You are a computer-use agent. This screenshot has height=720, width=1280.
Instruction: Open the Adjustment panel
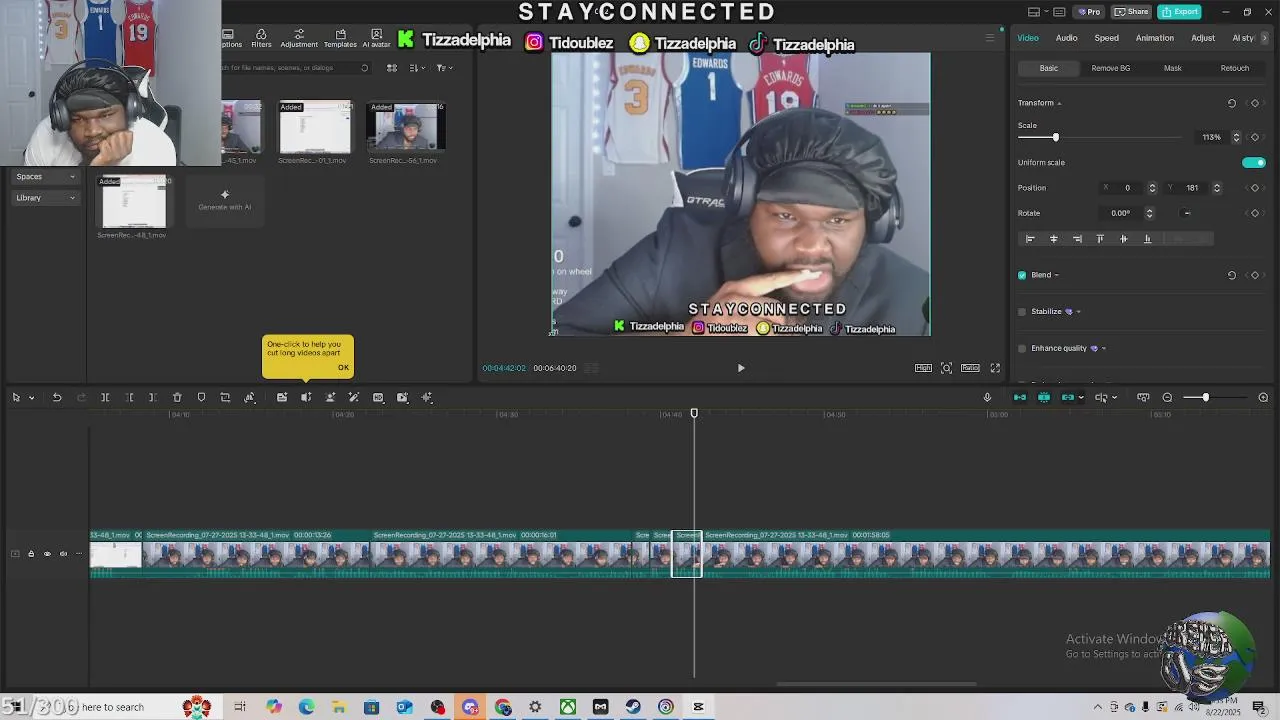tap(299, 39)
